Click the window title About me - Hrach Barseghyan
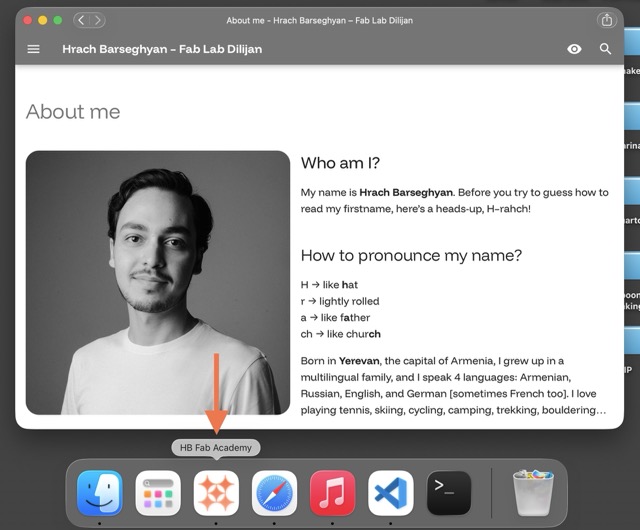Screen dimensions: 640x530 tap(319, 20)
